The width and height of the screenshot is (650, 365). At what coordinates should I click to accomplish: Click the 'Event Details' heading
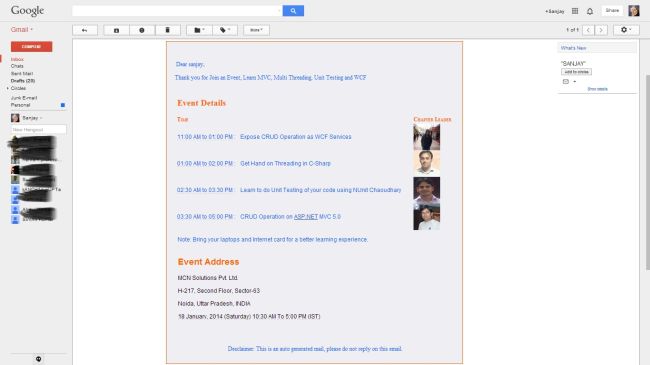201,103
